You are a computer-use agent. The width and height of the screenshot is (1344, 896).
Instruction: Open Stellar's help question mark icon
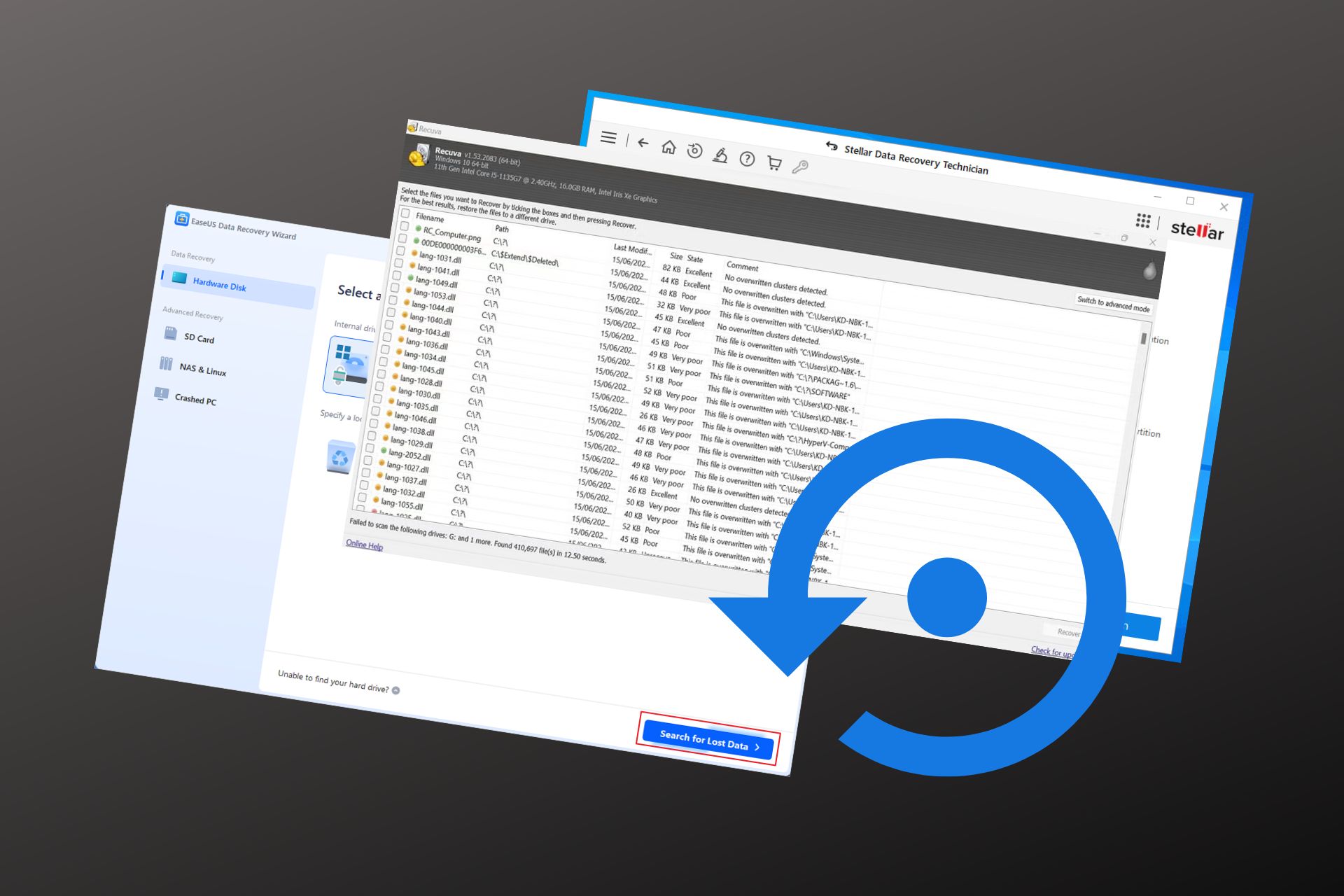[746, 160]
